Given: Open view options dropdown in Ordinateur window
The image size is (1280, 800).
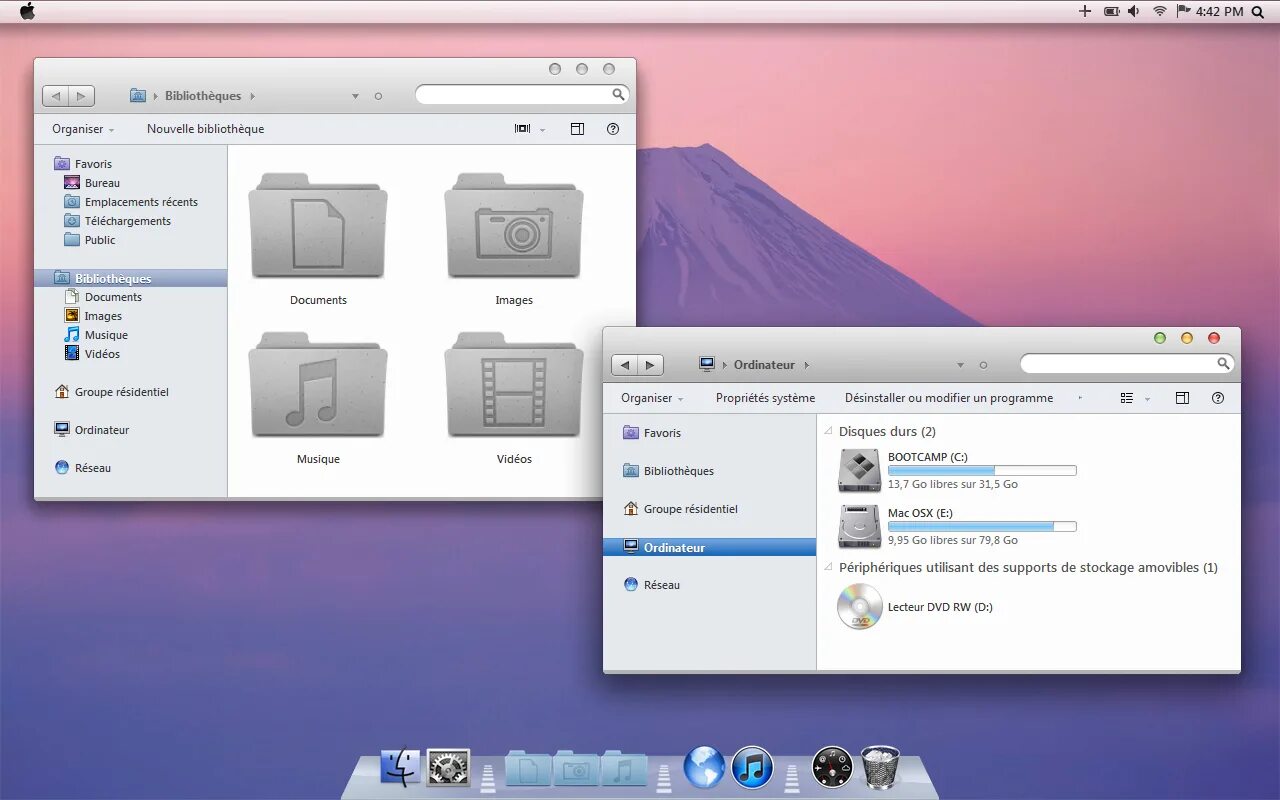Looking at the screenshot, I should point(1147,398).
